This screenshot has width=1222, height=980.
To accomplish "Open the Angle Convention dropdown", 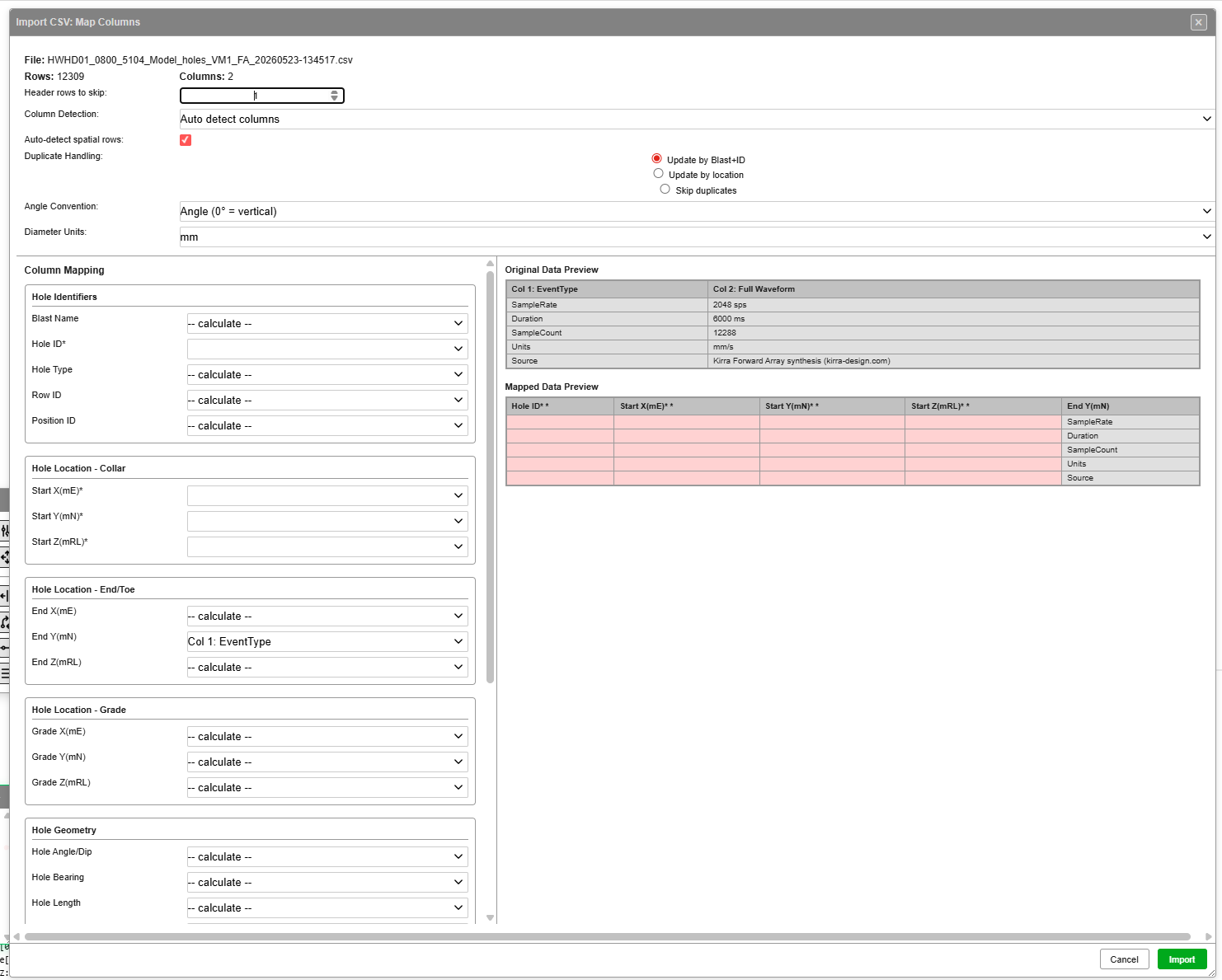I will coord(697,211).
